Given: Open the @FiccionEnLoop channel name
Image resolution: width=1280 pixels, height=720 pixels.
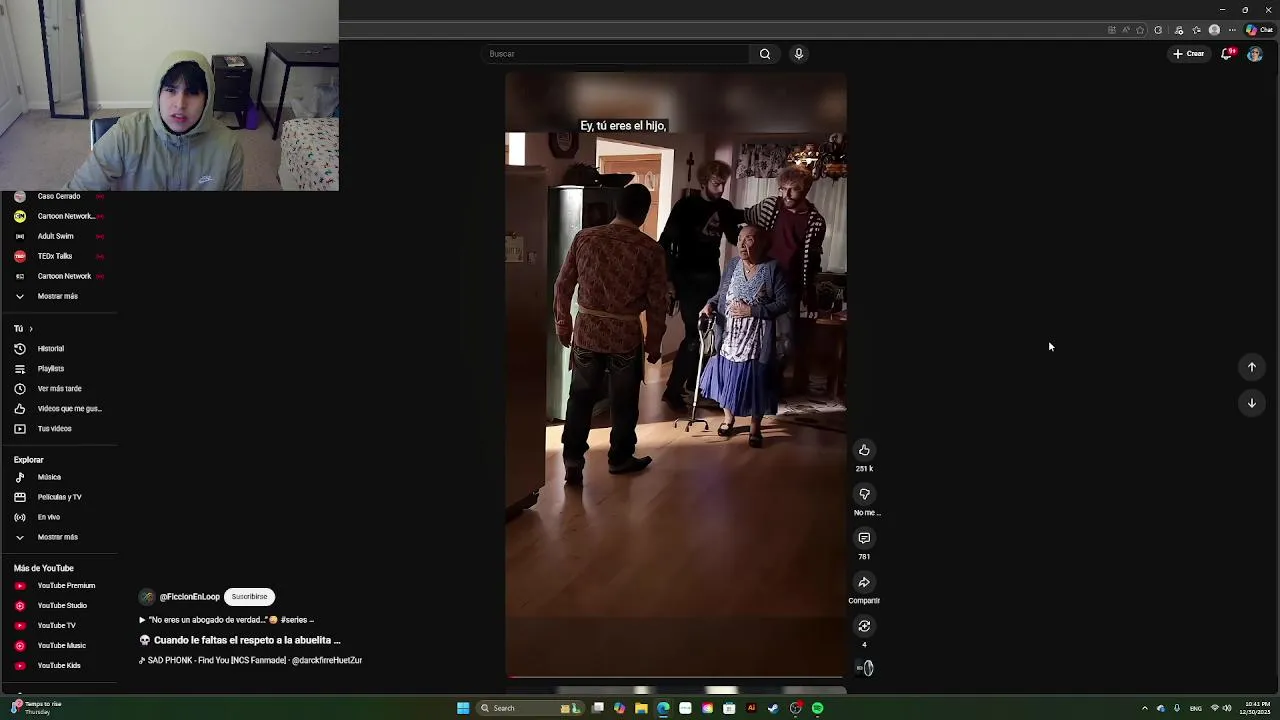Looking at the screenshot, I should click(189, 597).
